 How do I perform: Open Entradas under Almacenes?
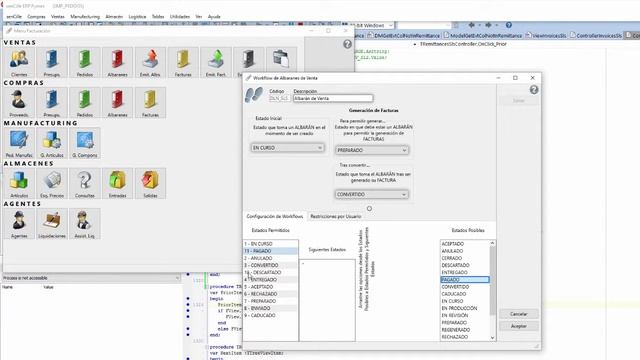tap(118, 183)
